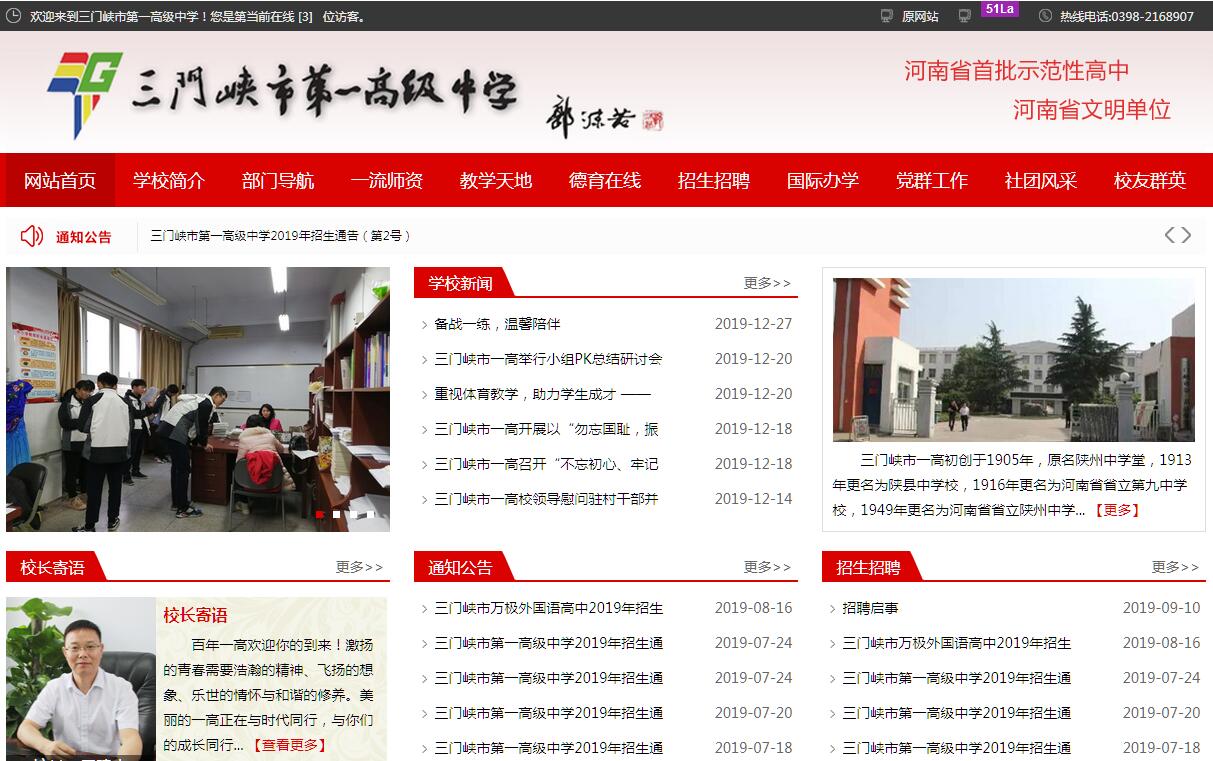The width and height of the screenshot is (1213, 761).
Task: Select the last slideshow indicator dot
Action: (x=371, y=514)
